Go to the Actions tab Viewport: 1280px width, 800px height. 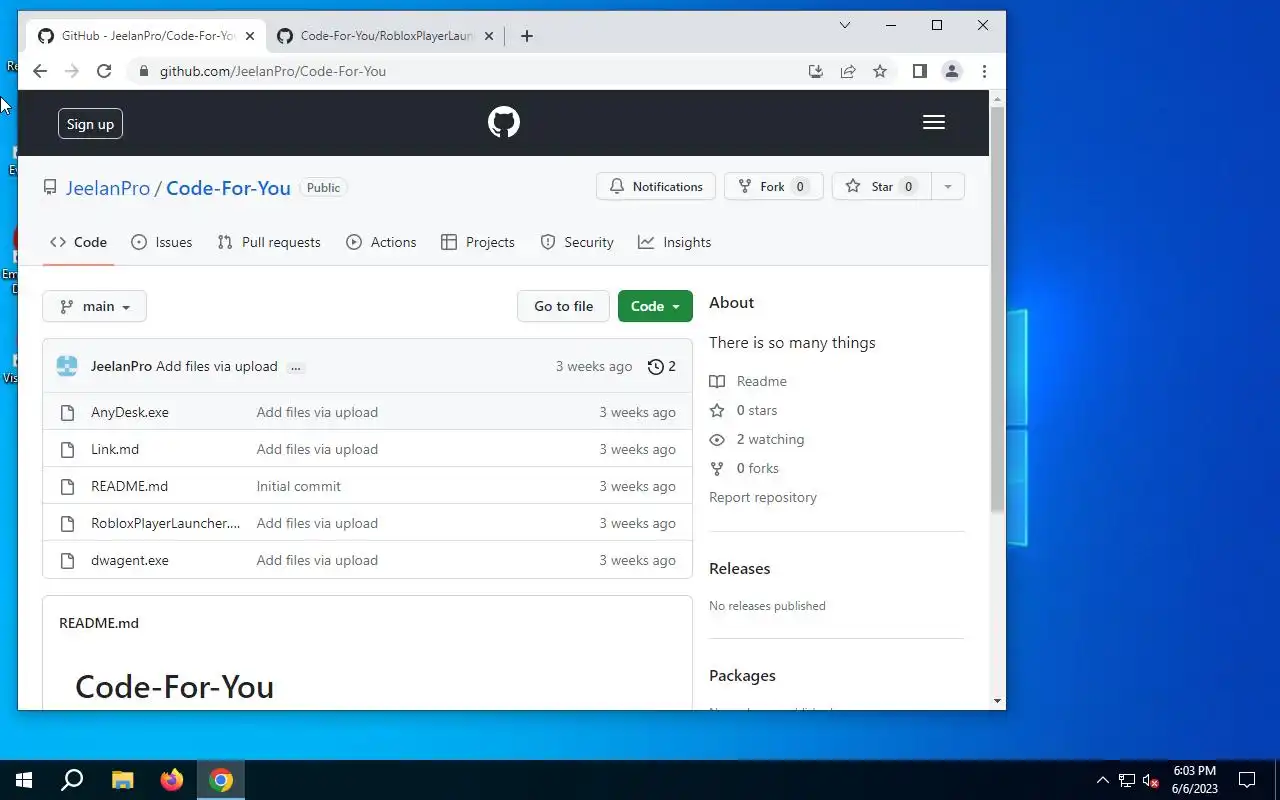(x=381, y=242)
